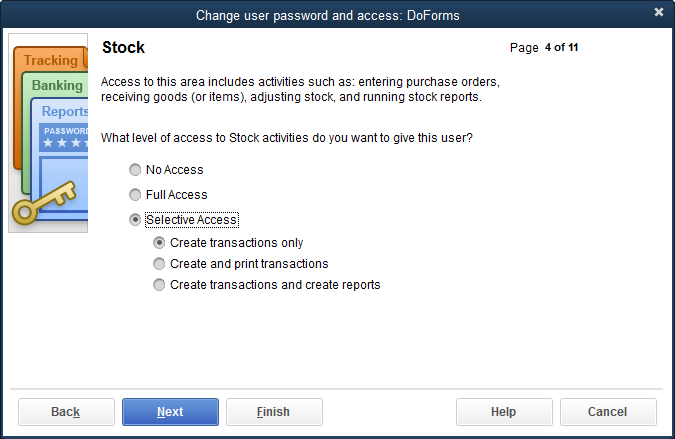Click the green Banking card graphic
This screenshot has height=439, width=675.
(56, 86)
